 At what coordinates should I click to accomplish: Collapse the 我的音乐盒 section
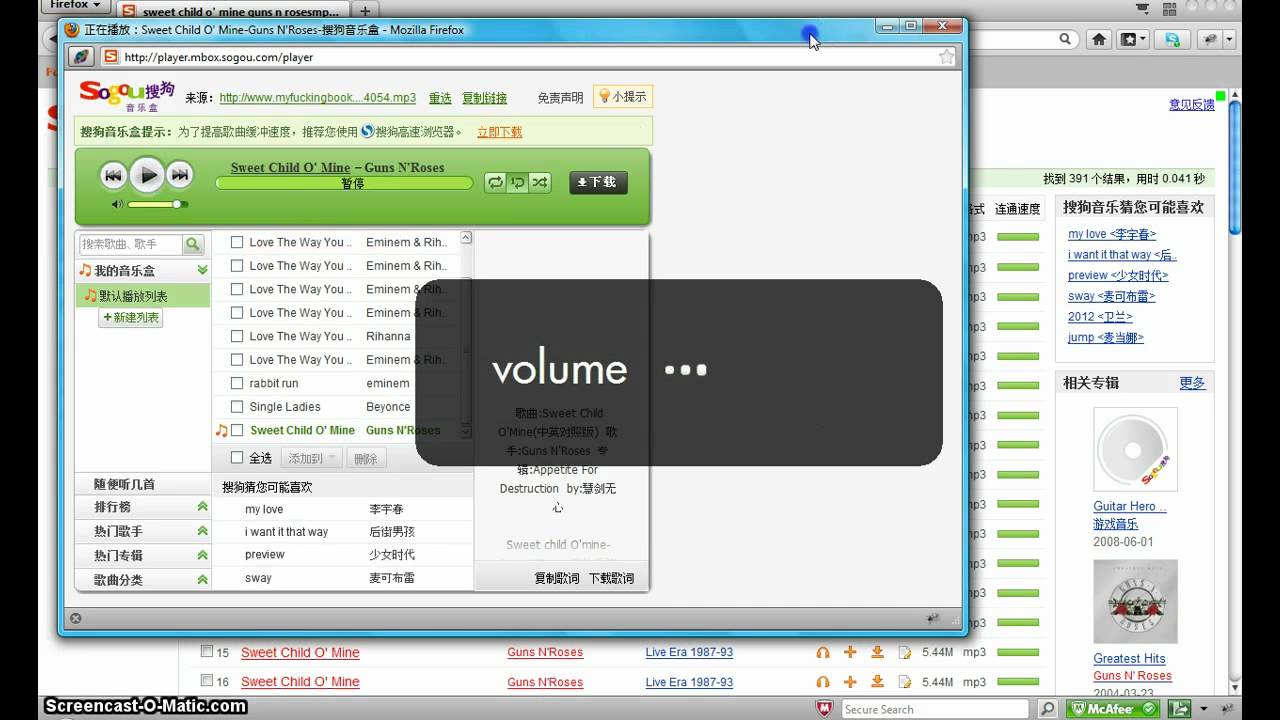click(202, 270)
